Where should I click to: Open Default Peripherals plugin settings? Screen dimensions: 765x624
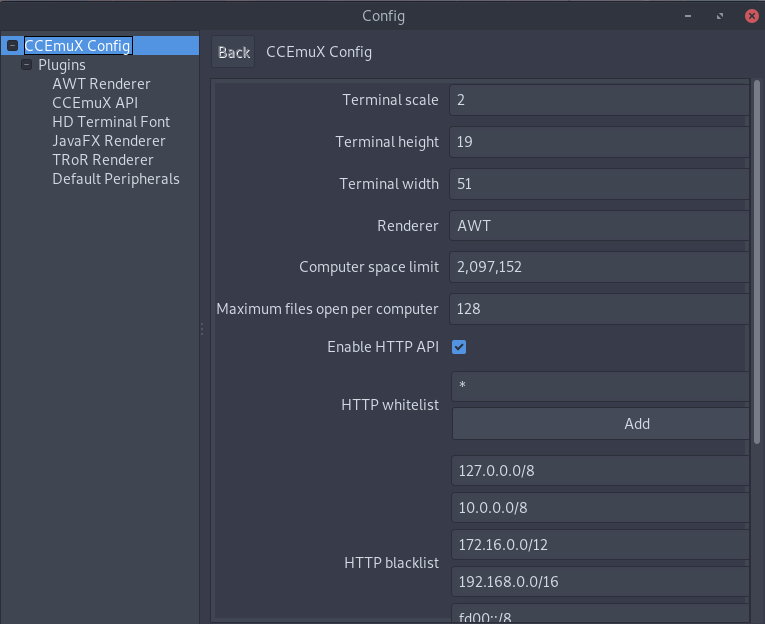[116, 179]
